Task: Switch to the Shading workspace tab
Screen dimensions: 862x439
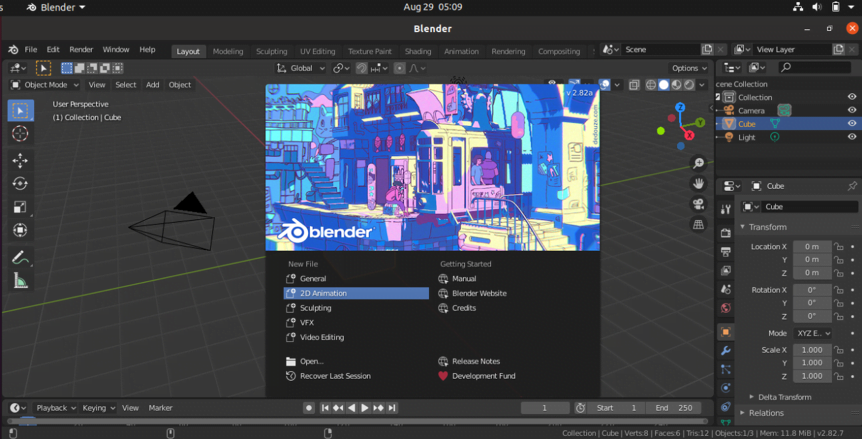Action: pos(418,51)
